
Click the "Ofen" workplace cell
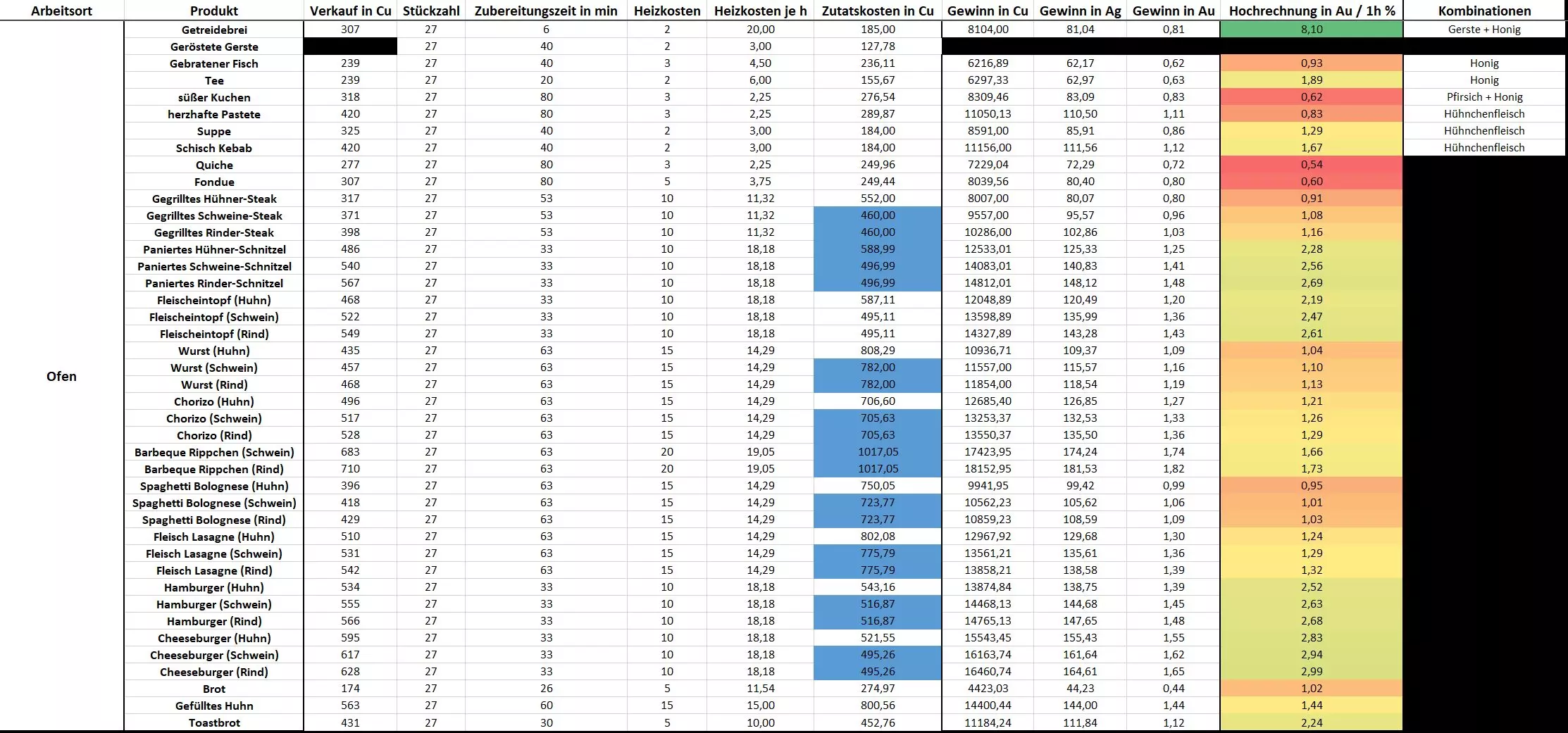coord(61,376)
